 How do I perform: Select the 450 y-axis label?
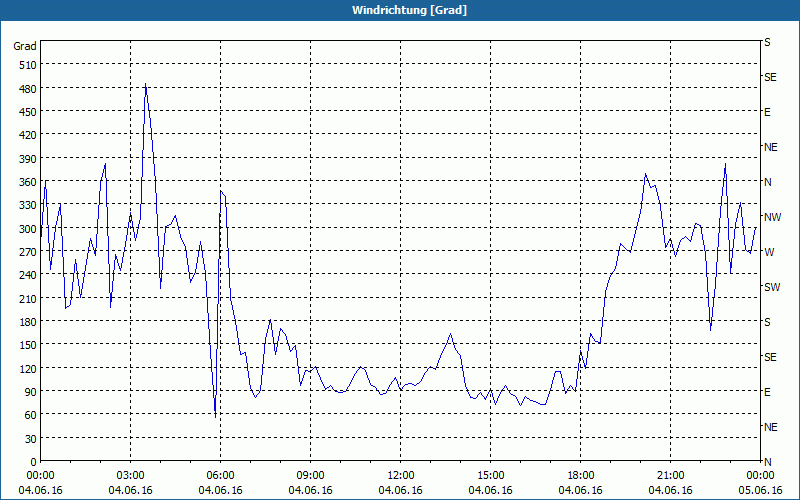click(x=28, y=112)
